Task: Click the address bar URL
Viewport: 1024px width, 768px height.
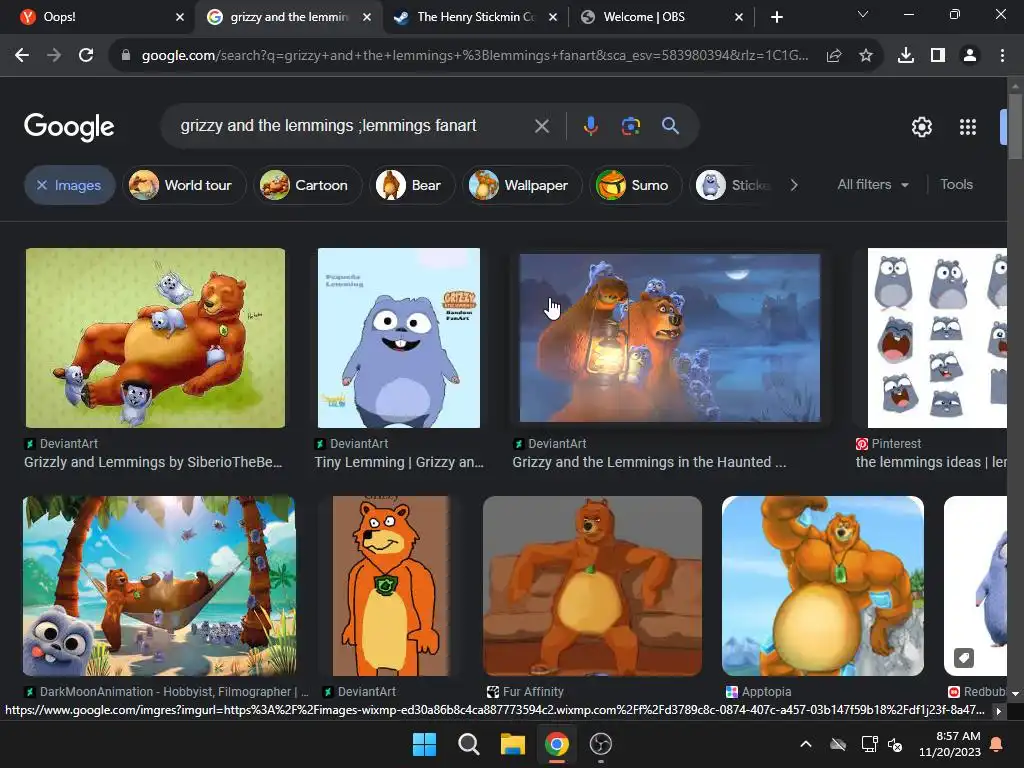Action: [475, 56]
